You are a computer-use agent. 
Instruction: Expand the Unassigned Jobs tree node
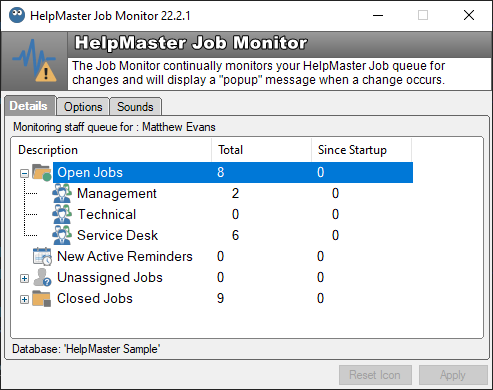click(x=24, y=278)
